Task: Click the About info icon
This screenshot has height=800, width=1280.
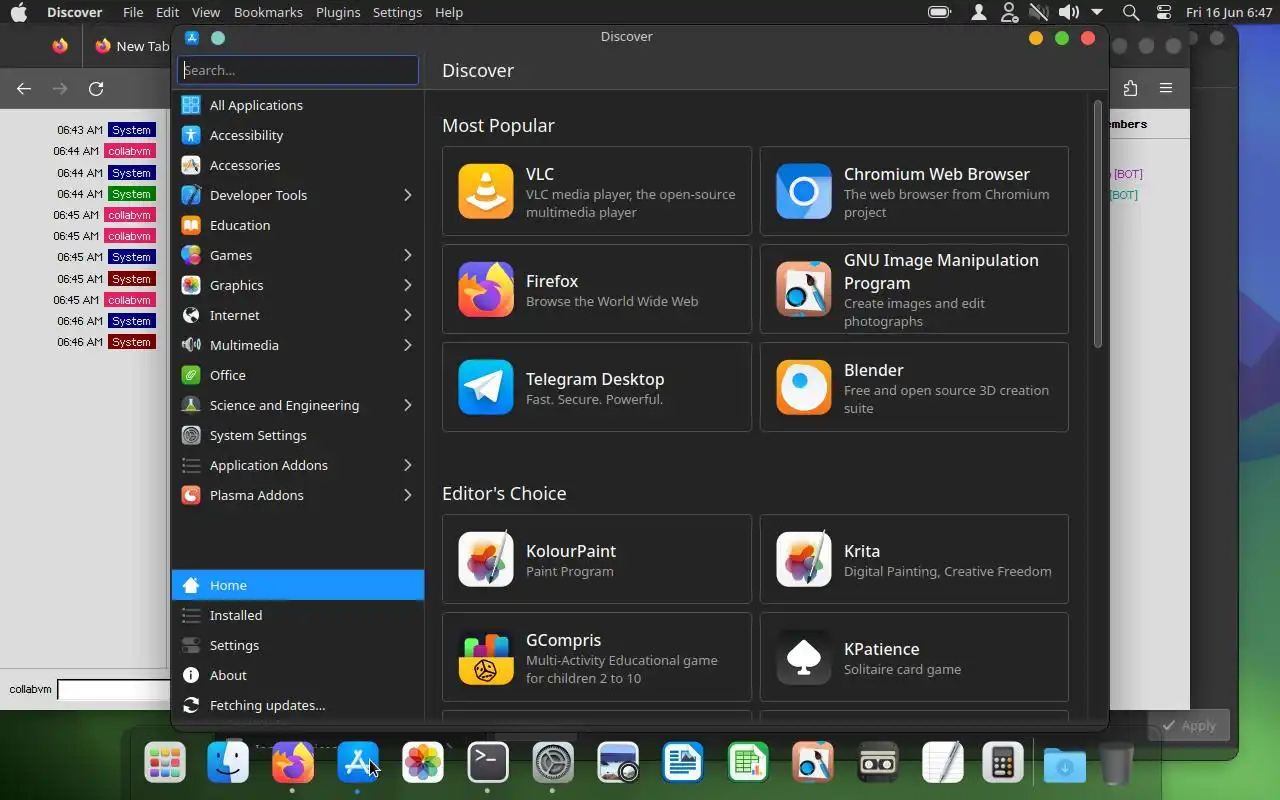Action: (191, 675)
